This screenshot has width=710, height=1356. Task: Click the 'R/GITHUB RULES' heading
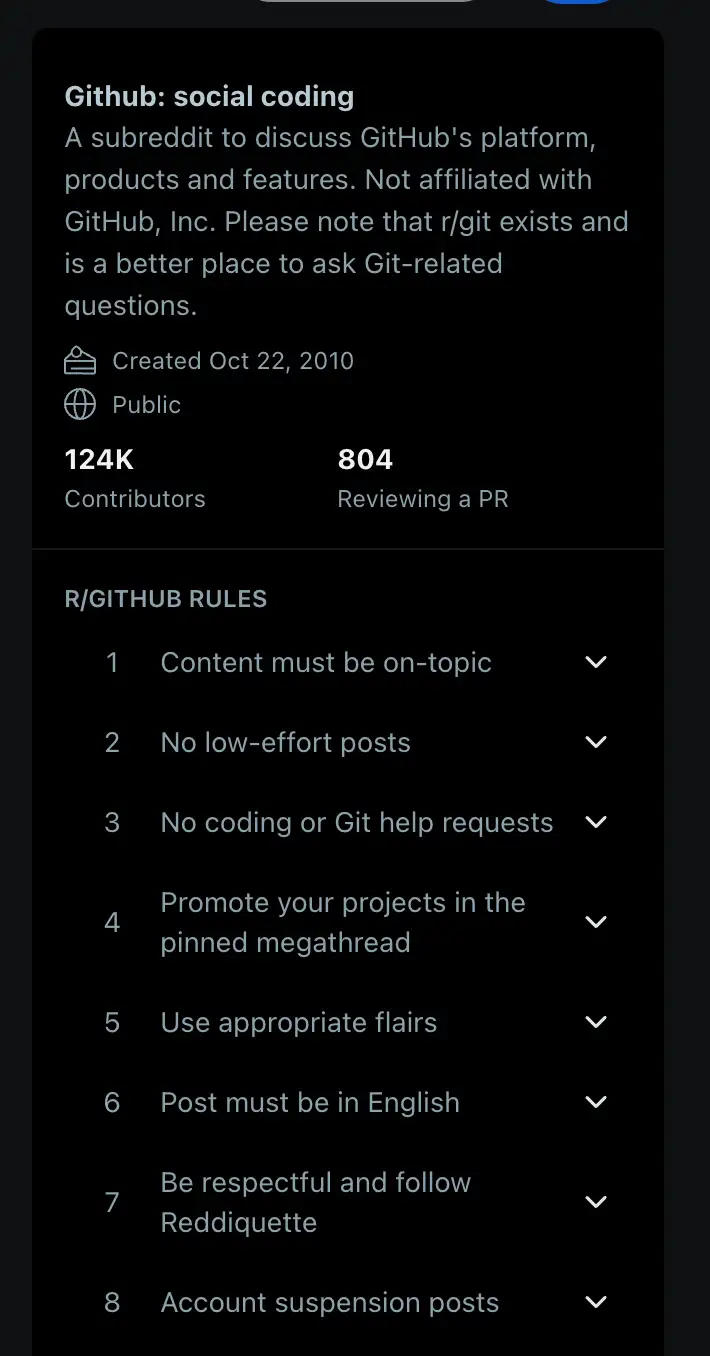tap(165, 598)
